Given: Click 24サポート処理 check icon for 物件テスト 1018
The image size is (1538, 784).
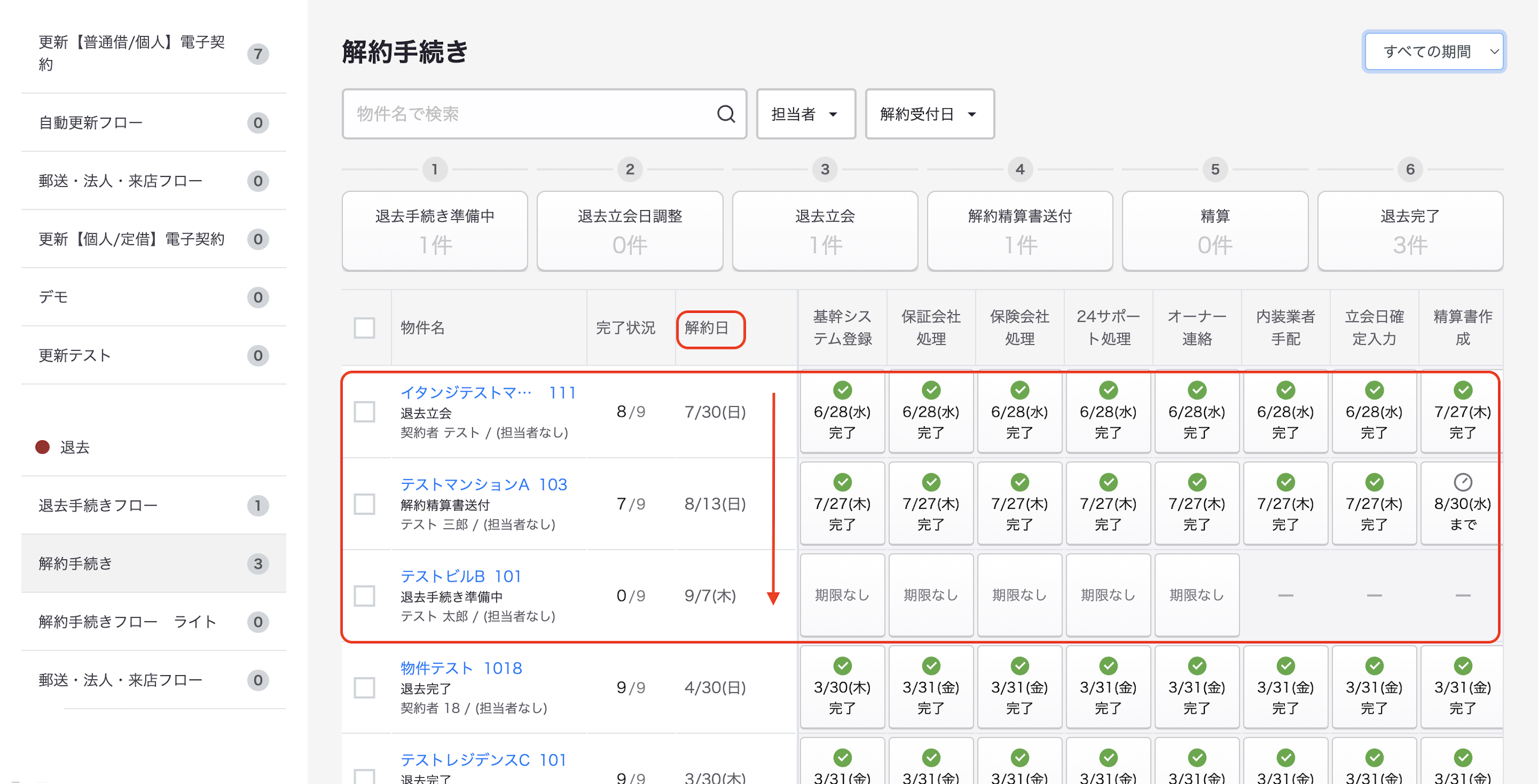Looking at the screenshot, I should 1108,666.
